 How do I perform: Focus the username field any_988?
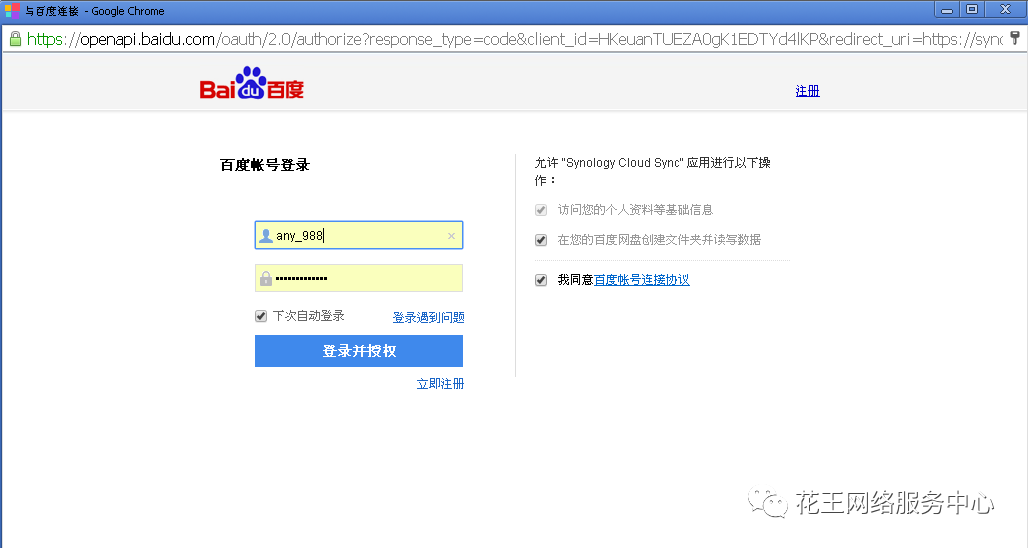[x=359, y=235]
